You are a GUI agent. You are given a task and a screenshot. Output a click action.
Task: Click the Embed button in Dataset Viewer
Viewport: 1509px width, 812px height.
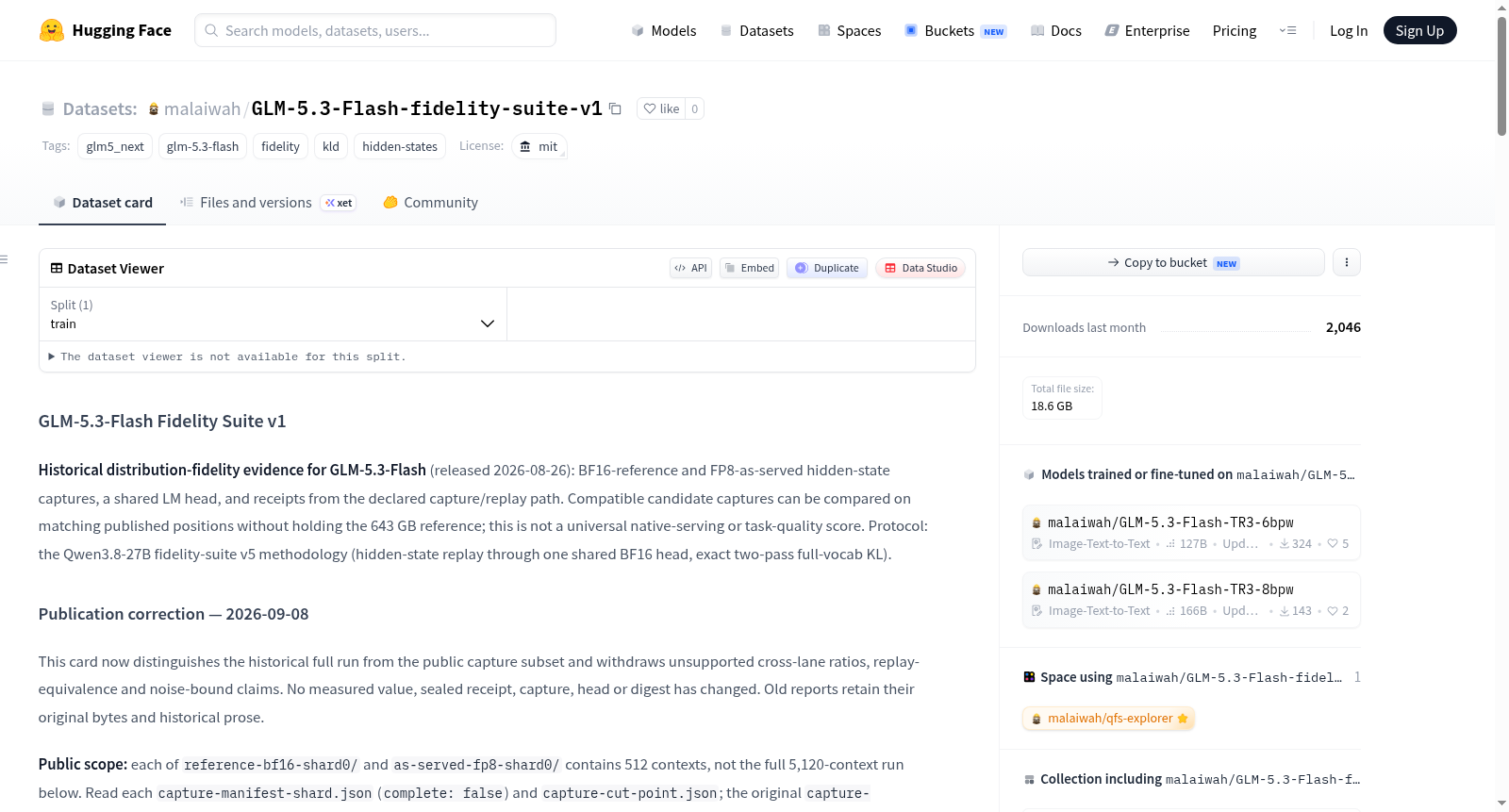[x=749, y=268]
